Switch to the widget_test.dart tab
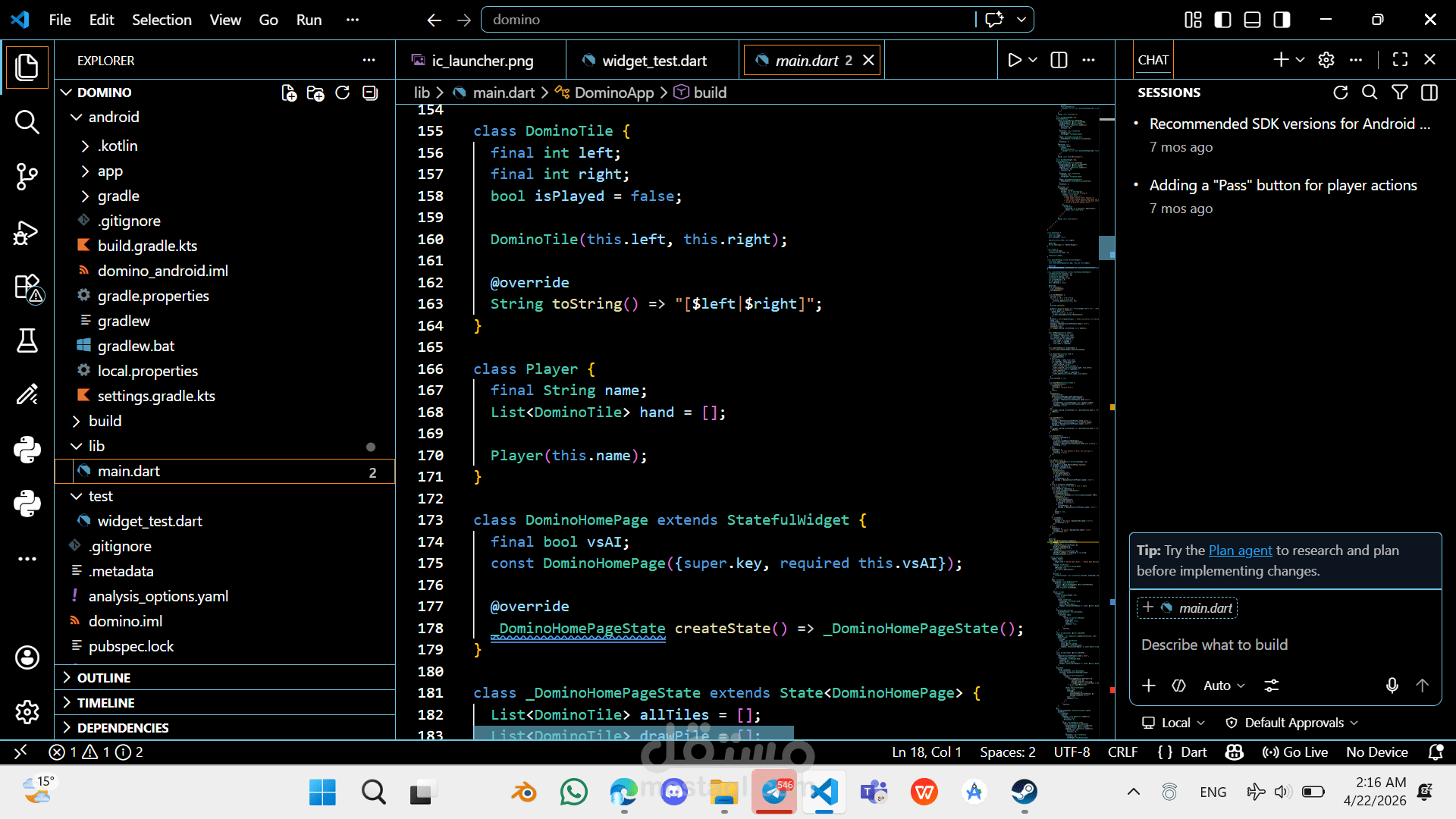Viewport: 1456px width, 819px height. point(653,61)
